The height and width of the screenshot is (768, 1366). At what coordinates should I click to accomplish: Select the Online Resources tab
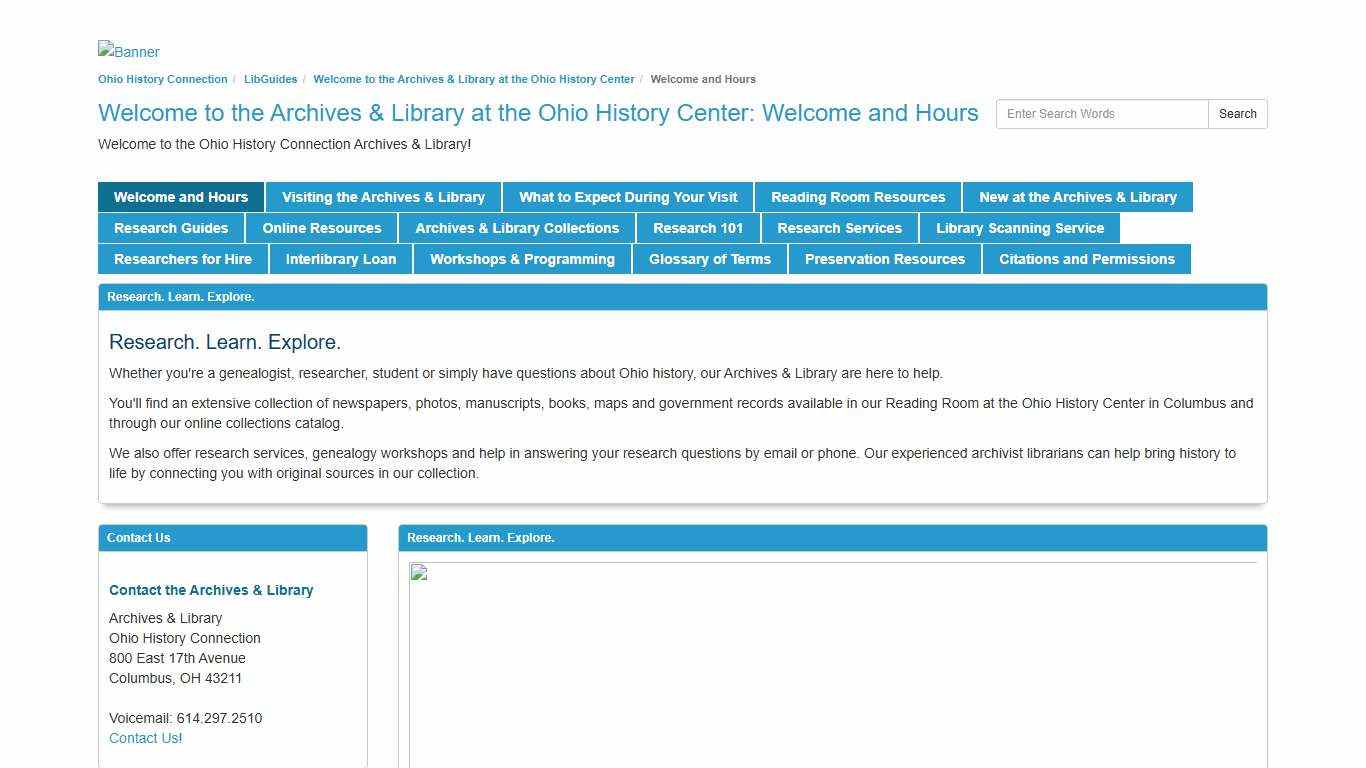click(x=321, y=228)
